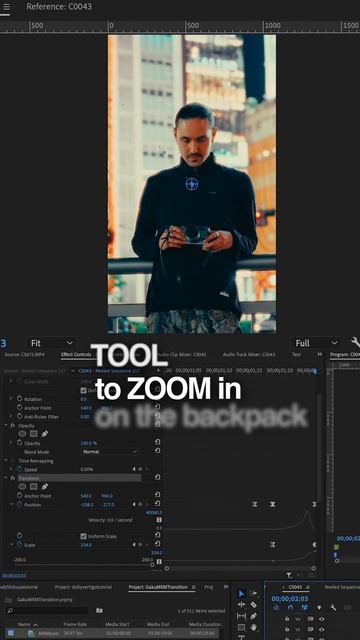Open filter icon in Effect Controls
Screen dimensions: 360x640
coord(289,575)
